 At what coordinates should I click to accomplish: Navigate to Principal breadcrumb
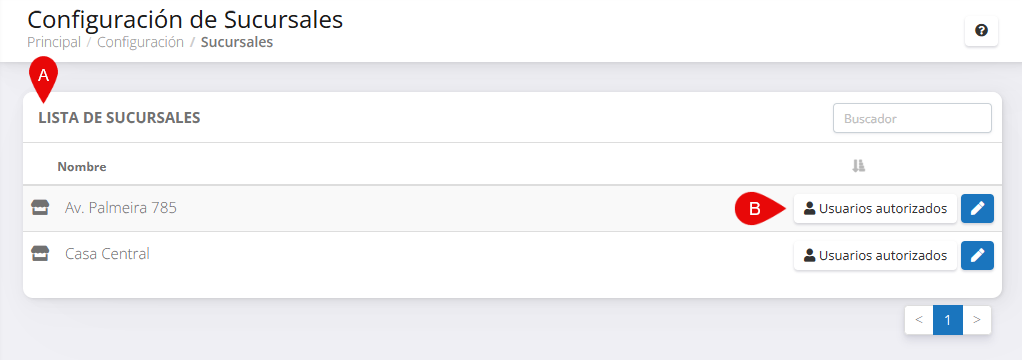point(54,43)
